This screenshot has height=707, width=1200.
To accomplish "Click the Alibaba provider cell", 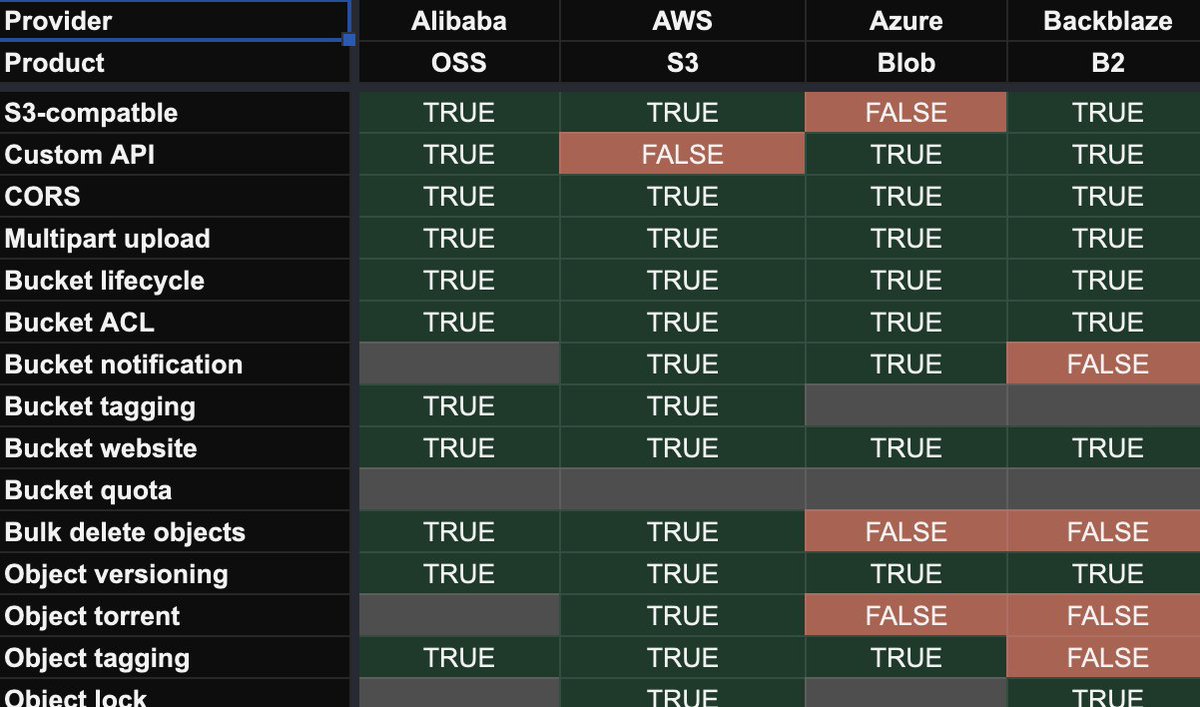I will tap(459, 20).
